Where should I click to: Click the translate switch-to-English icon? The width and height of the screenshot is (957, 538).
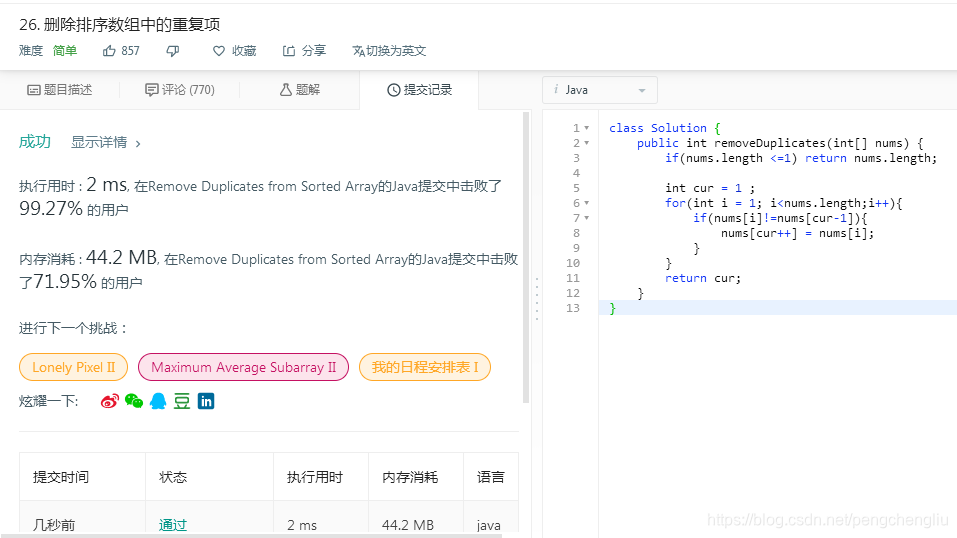(x=358, y=51)
